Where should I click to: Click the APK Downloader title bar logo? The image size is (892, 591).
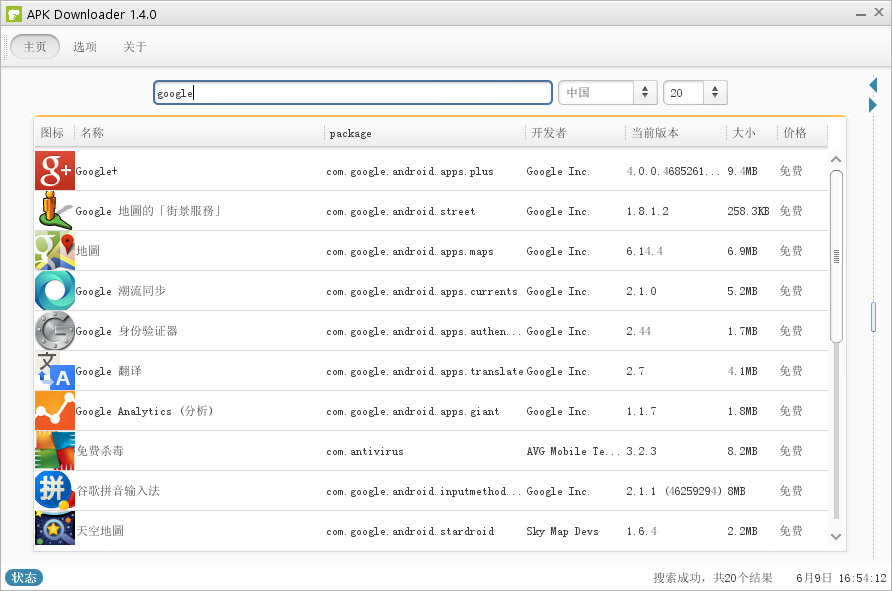tap(14, 14)
